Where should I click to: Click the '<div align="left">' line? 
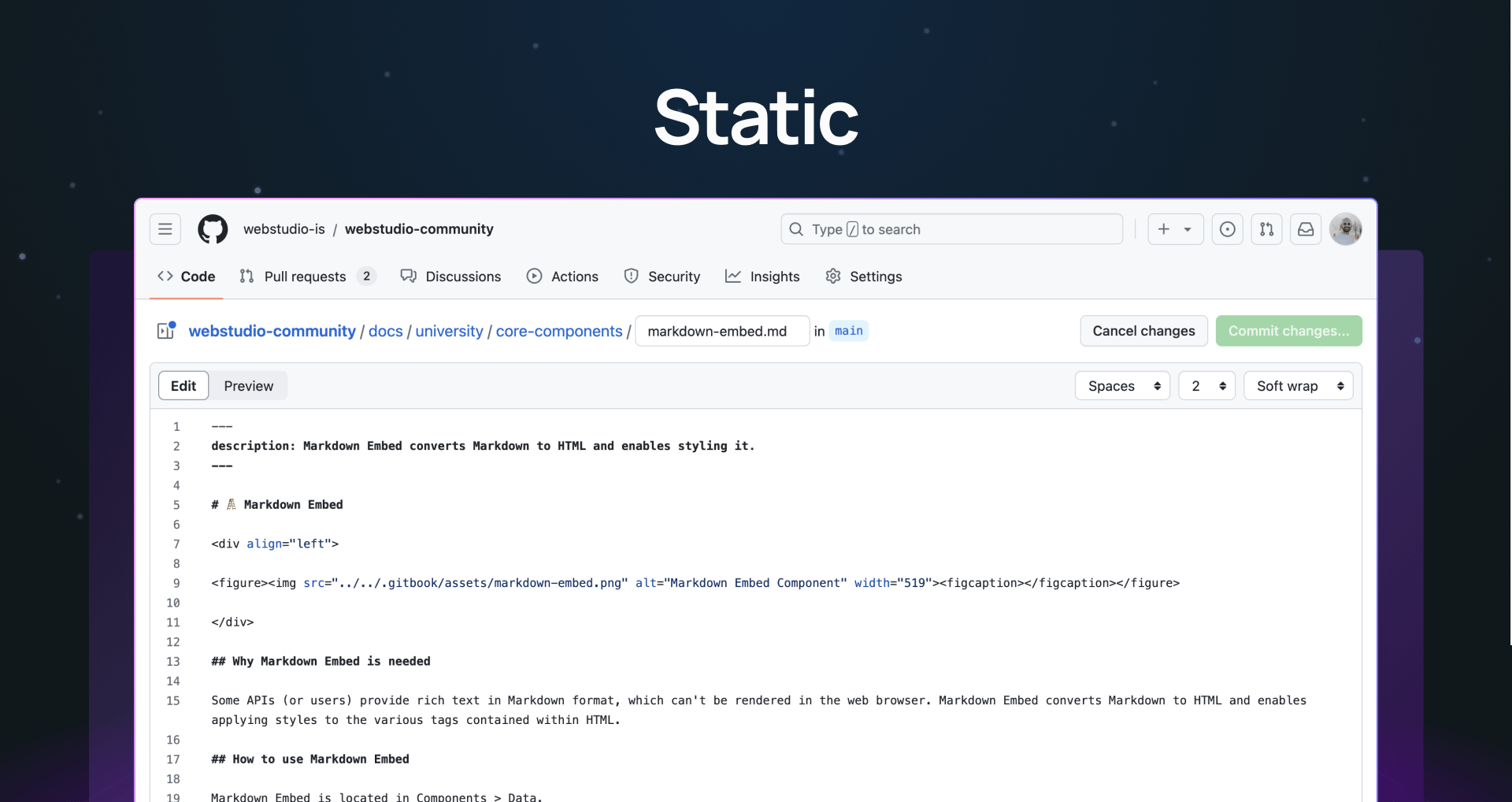(x=275, y=544)
